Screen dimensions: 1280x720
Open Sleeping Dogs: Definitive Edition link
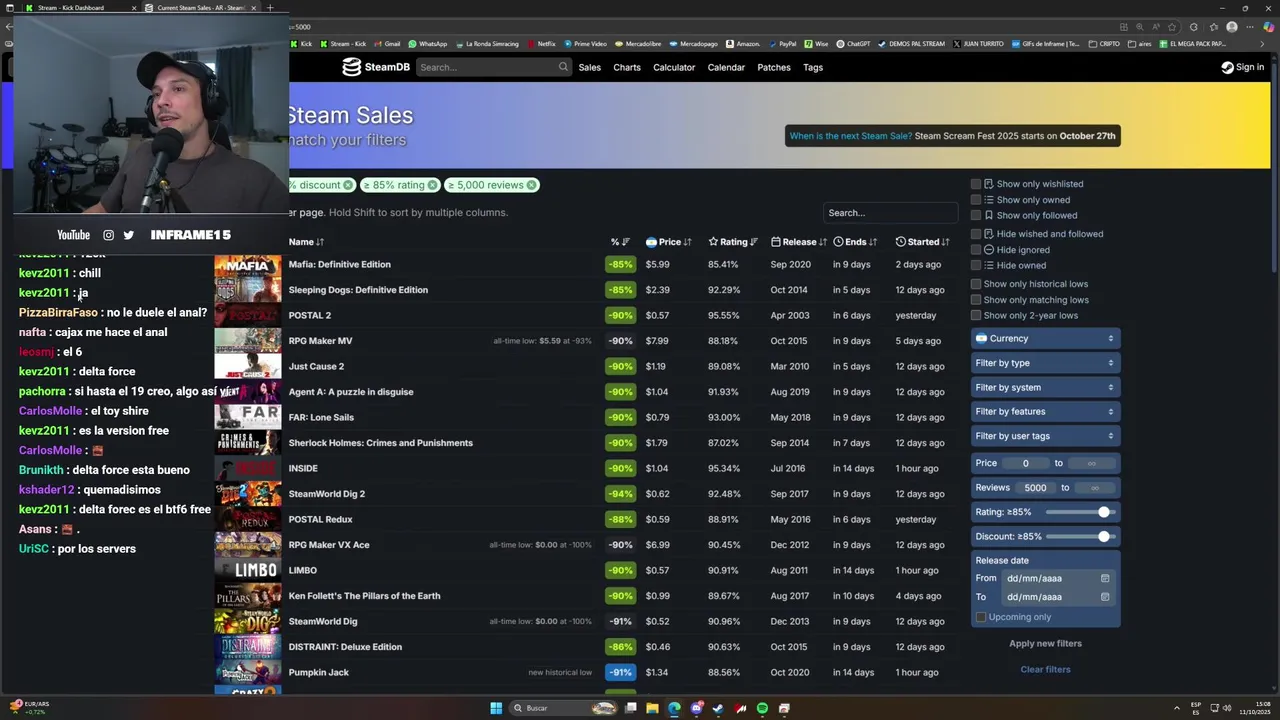click(358, 290)
